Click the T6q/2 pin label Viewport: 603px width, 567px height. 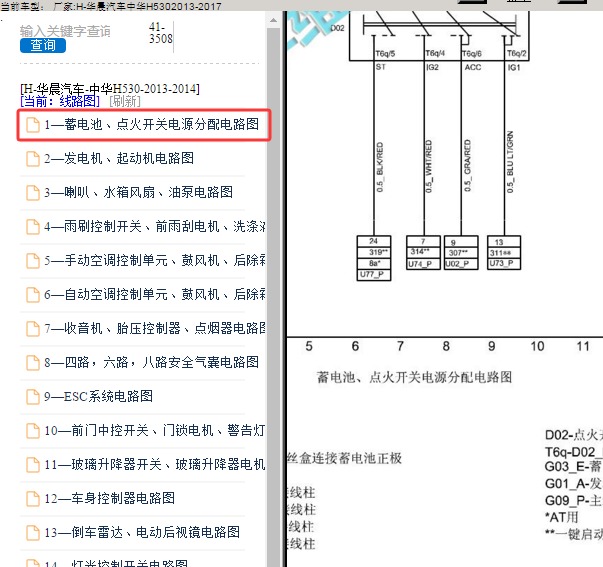pos(516,53)
